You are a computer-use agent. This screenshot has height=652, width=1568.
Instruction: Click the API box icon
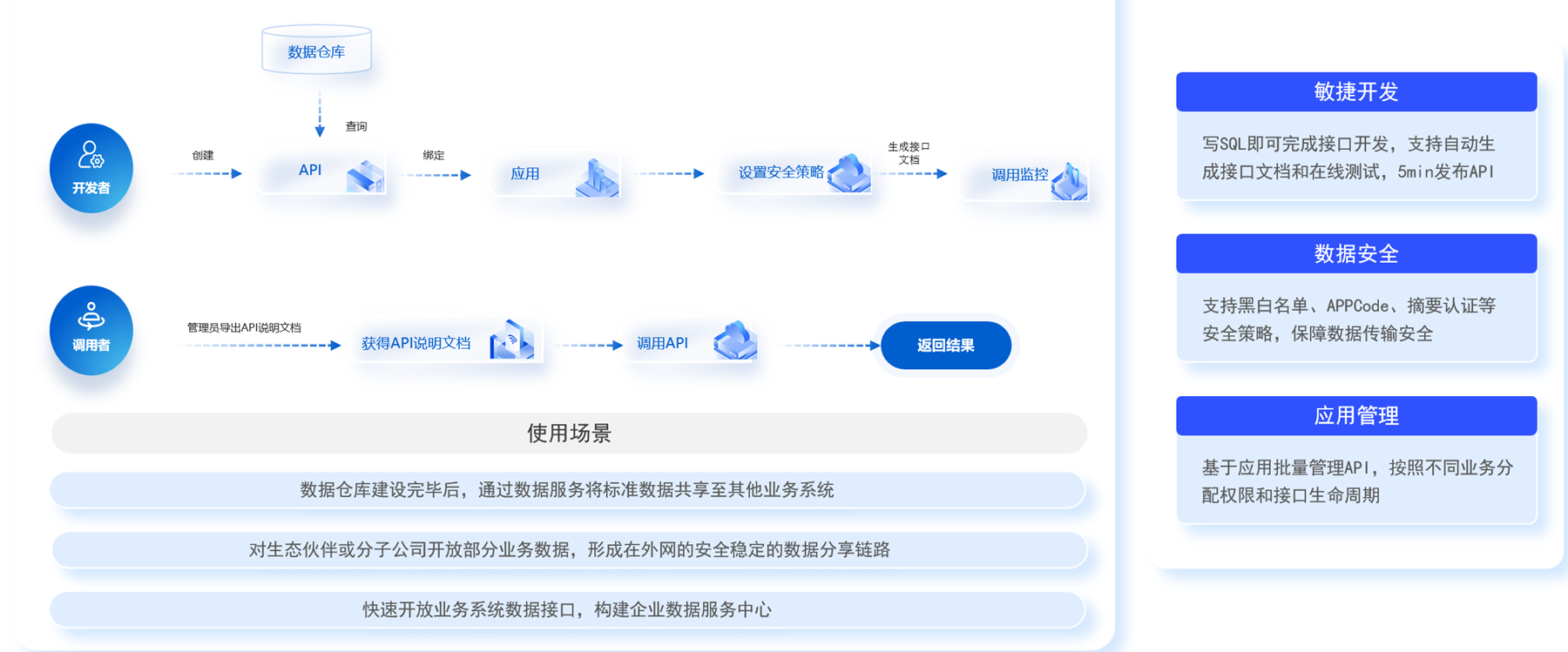[x=366, y=176]
